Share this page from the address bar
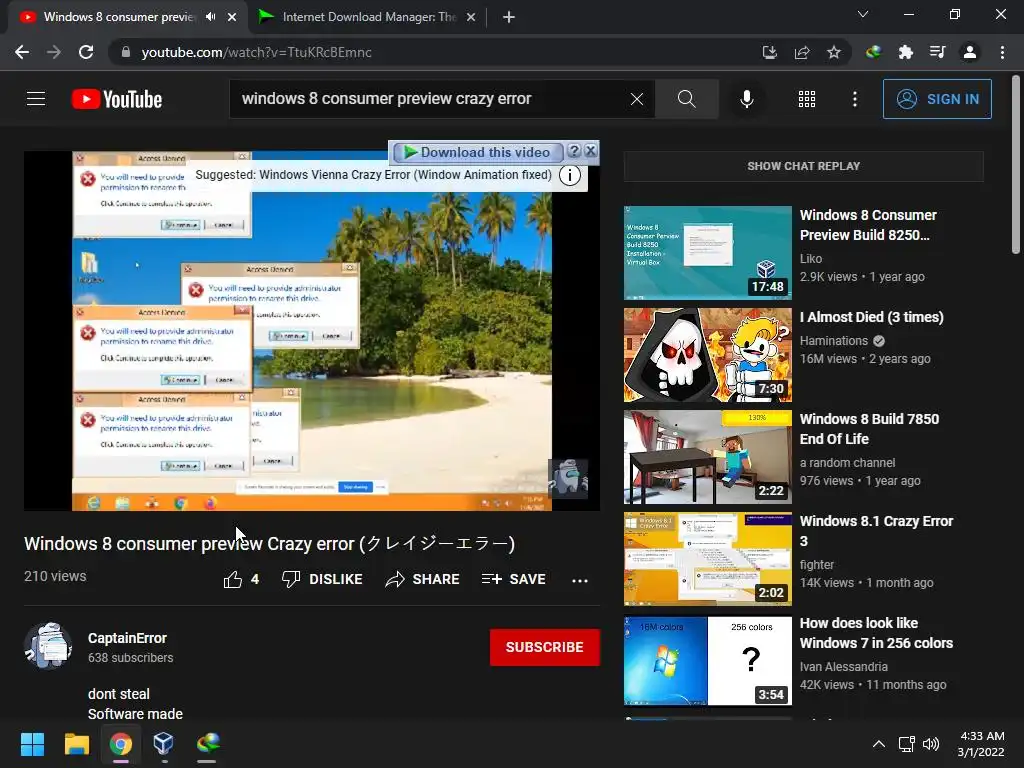Viewport: 1024px width, 768px height. (x=802, y=52)
